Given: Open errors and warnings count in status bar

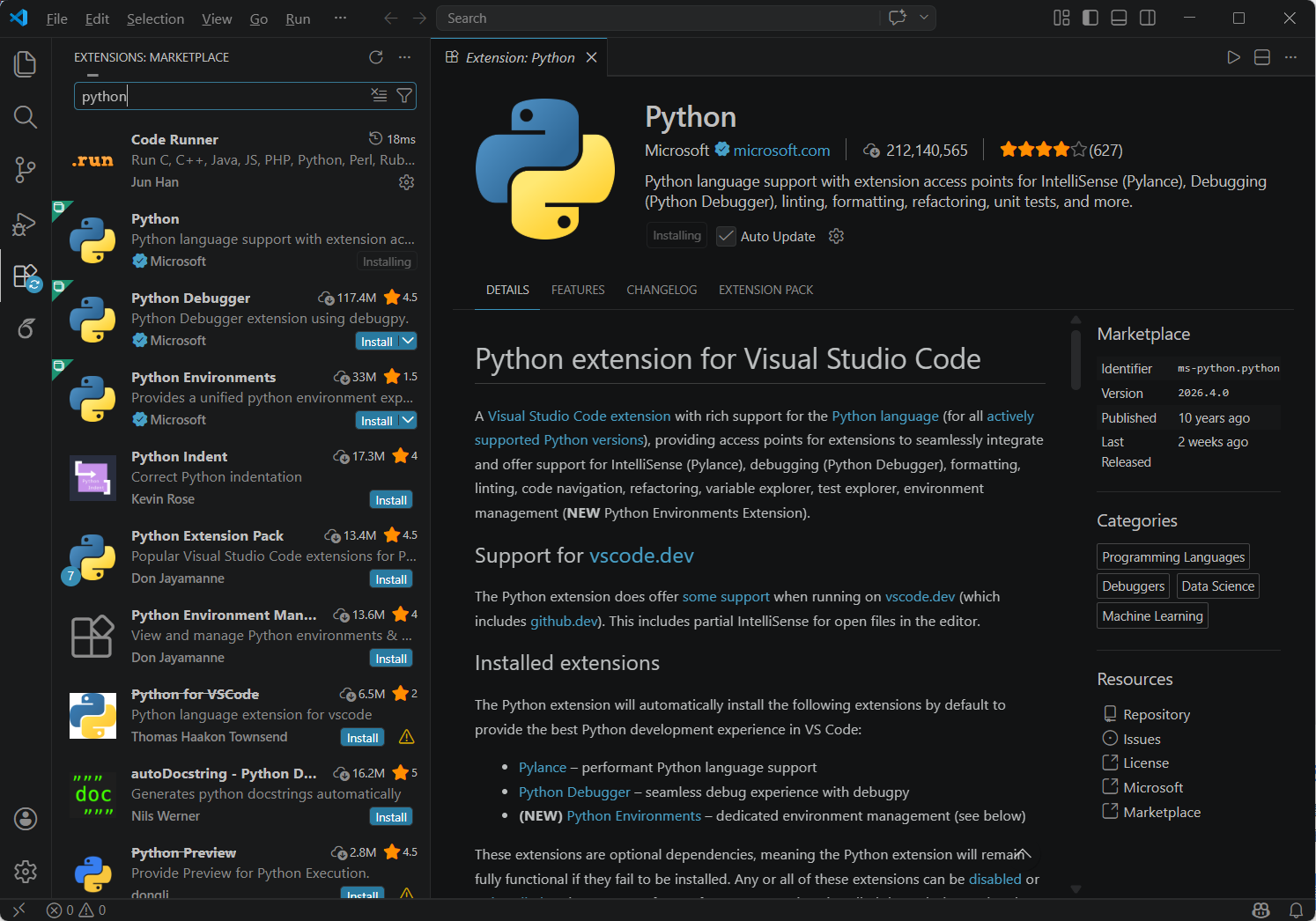Looking at the screenshot, I should (x=76, y=910).
